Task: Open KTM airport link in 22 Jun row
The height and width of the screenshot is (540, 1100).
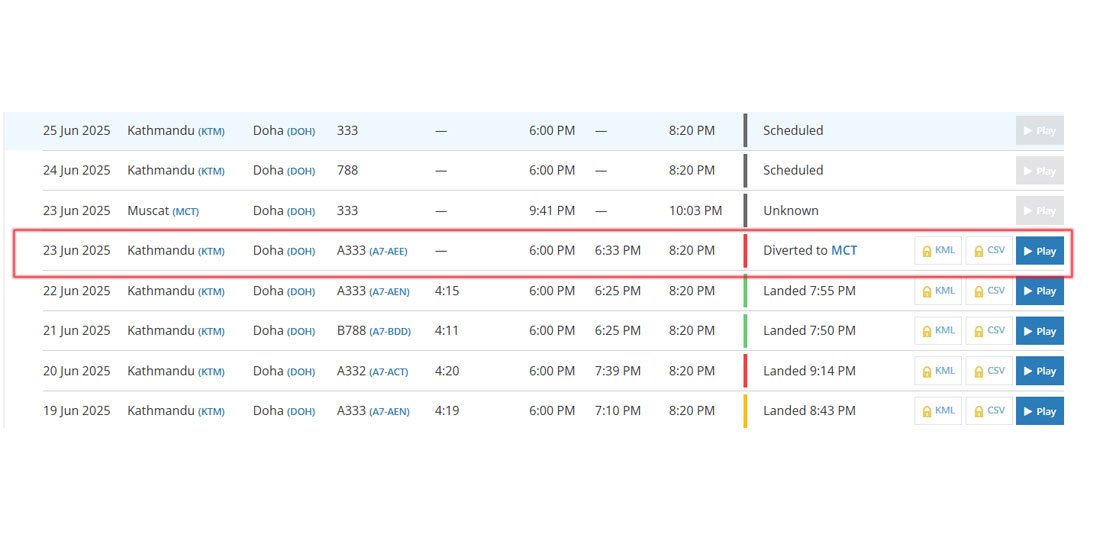Action: point(211,292)
